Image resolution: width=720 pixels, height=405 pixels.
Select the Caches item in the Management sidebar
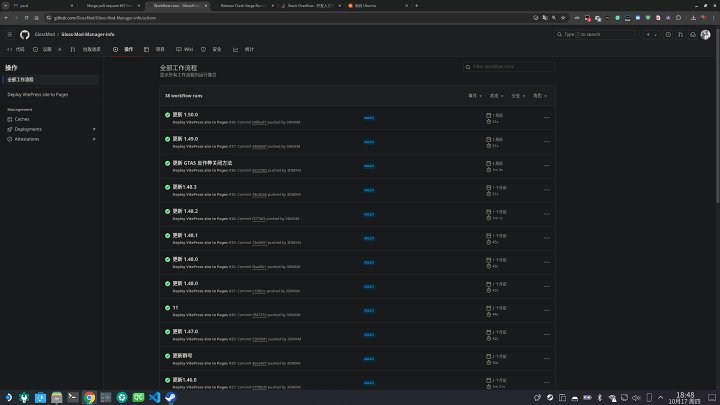(22, 119)
